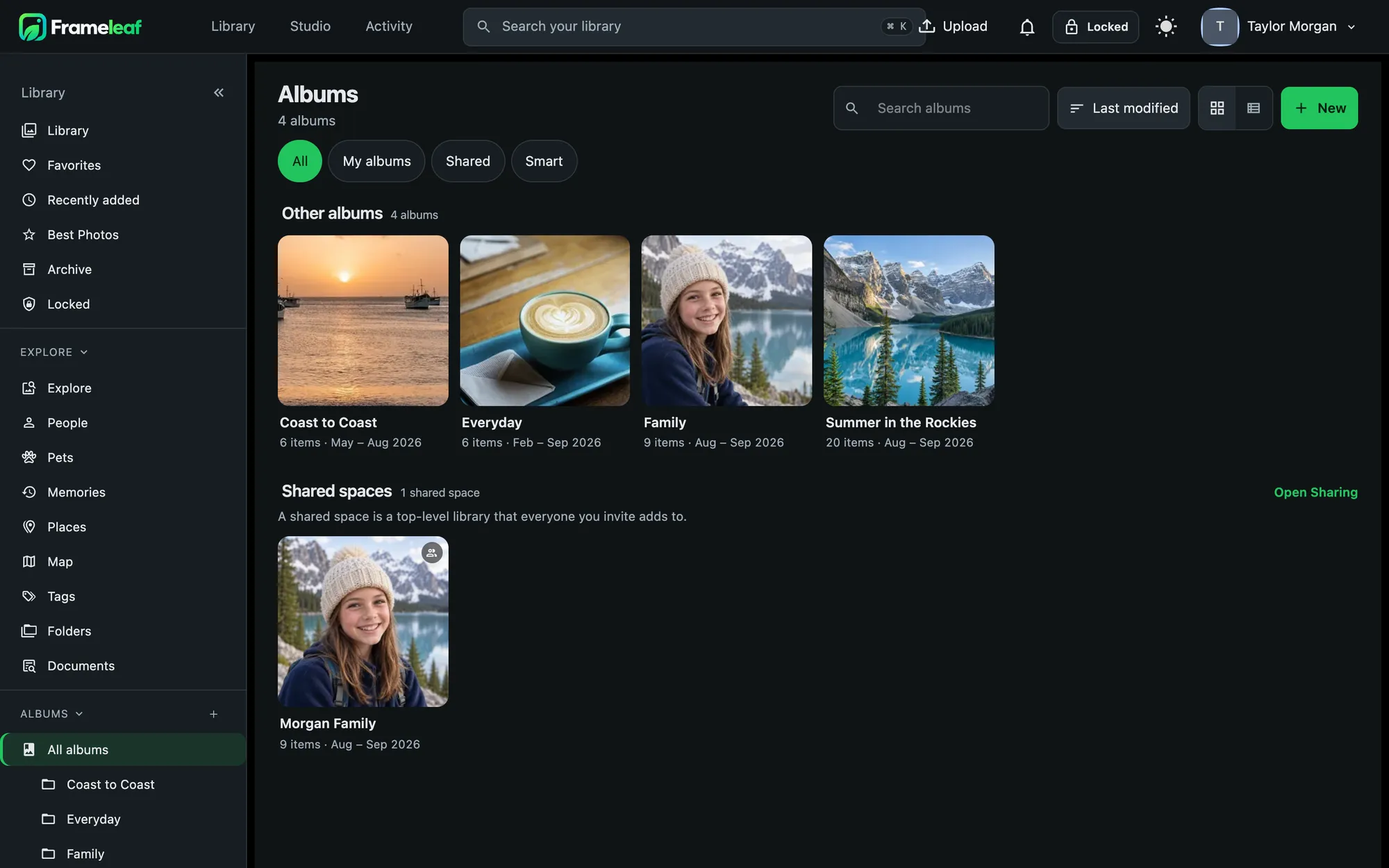Screen dimensions: 1389x868
Task: Open Taylor Morgan account menu
Action: pyautogui.click(x=1279, y=27)
